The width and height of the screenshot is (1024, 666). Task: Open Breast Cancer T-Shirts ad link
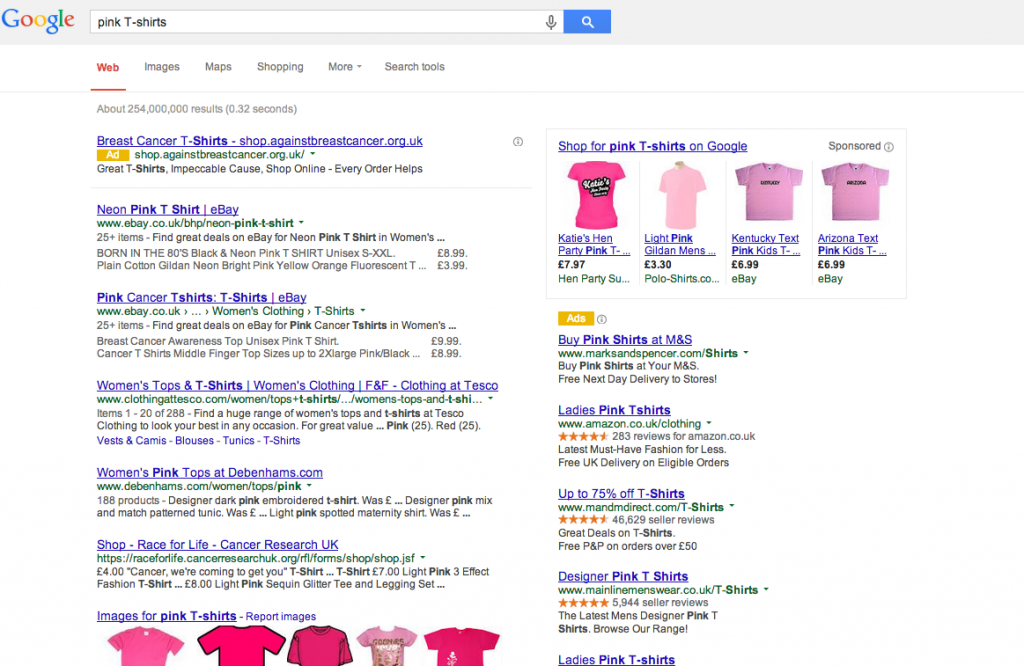tap(260, 140)
